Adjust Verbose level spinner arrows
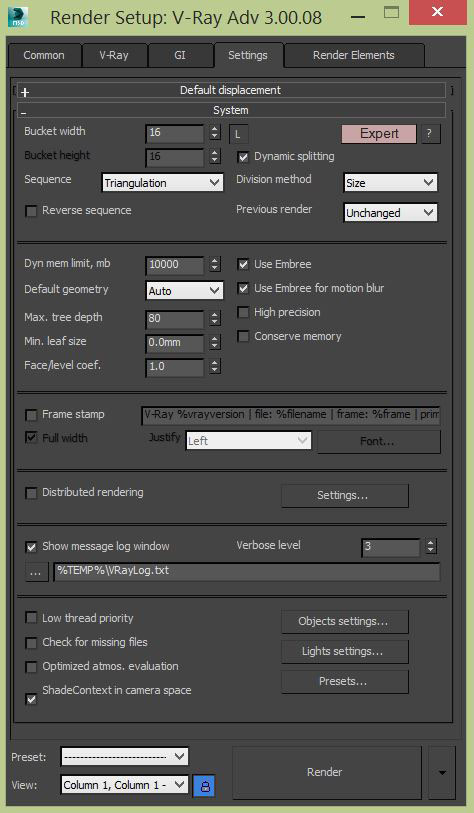Screen dimensions: 474x813 coord(431,548)
